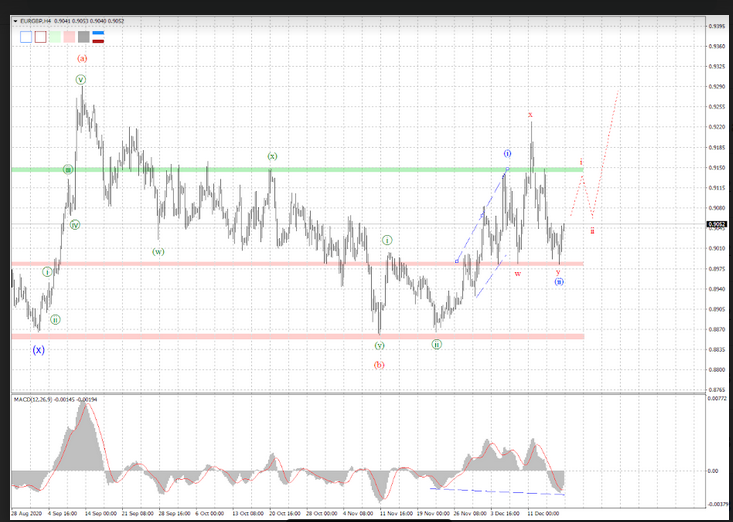This screenshot has height=522, width=733.
Task: Click the blue outlined square legend icon
Action: point(26,37)
